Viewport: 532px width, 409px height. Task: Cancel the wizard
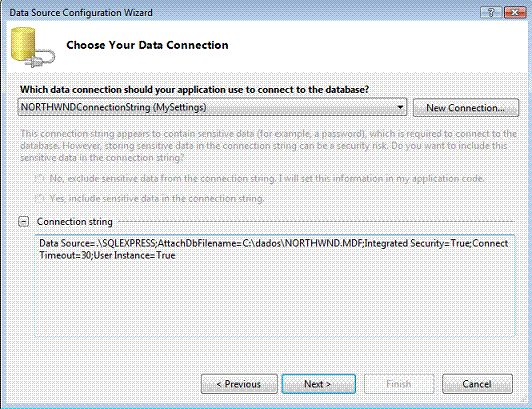(x=477, y=384)
